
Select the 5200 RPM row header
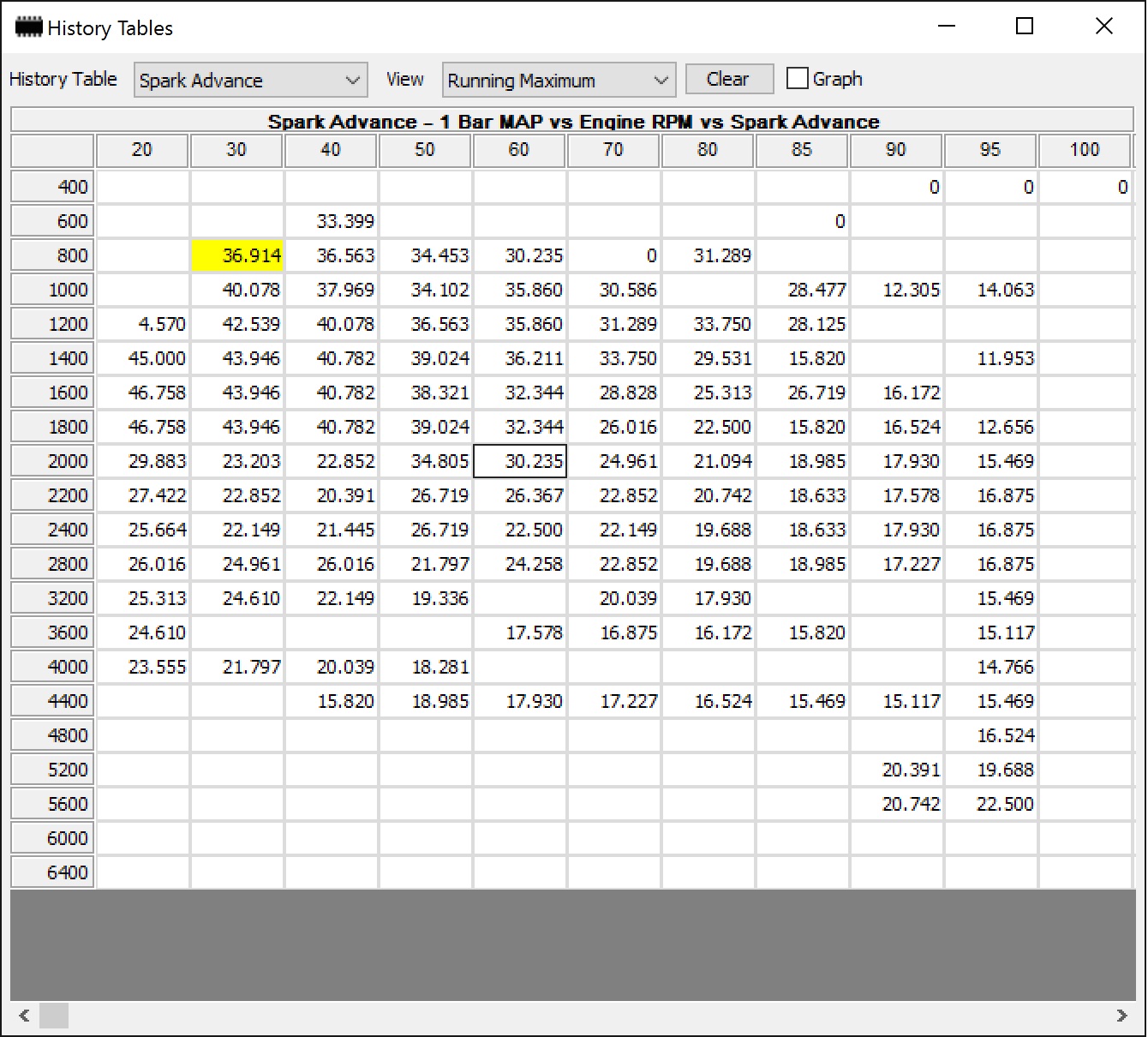coord(52,770)
